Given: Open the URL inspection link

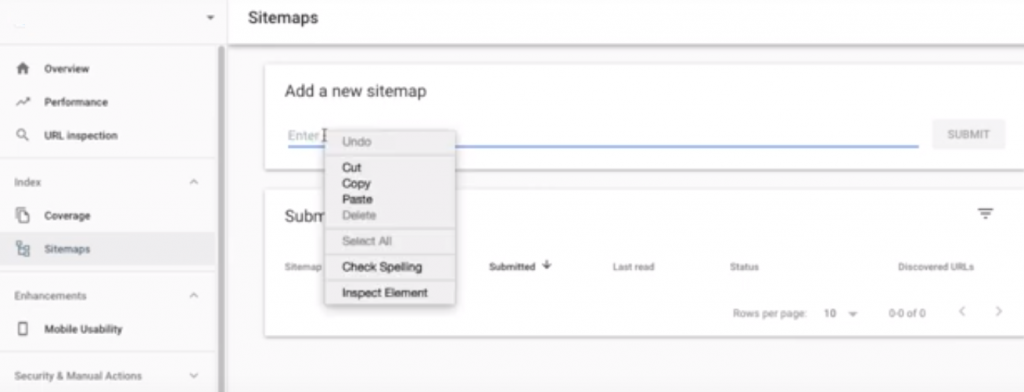Looking at the screenshot, I should click(x=81, y=135).
